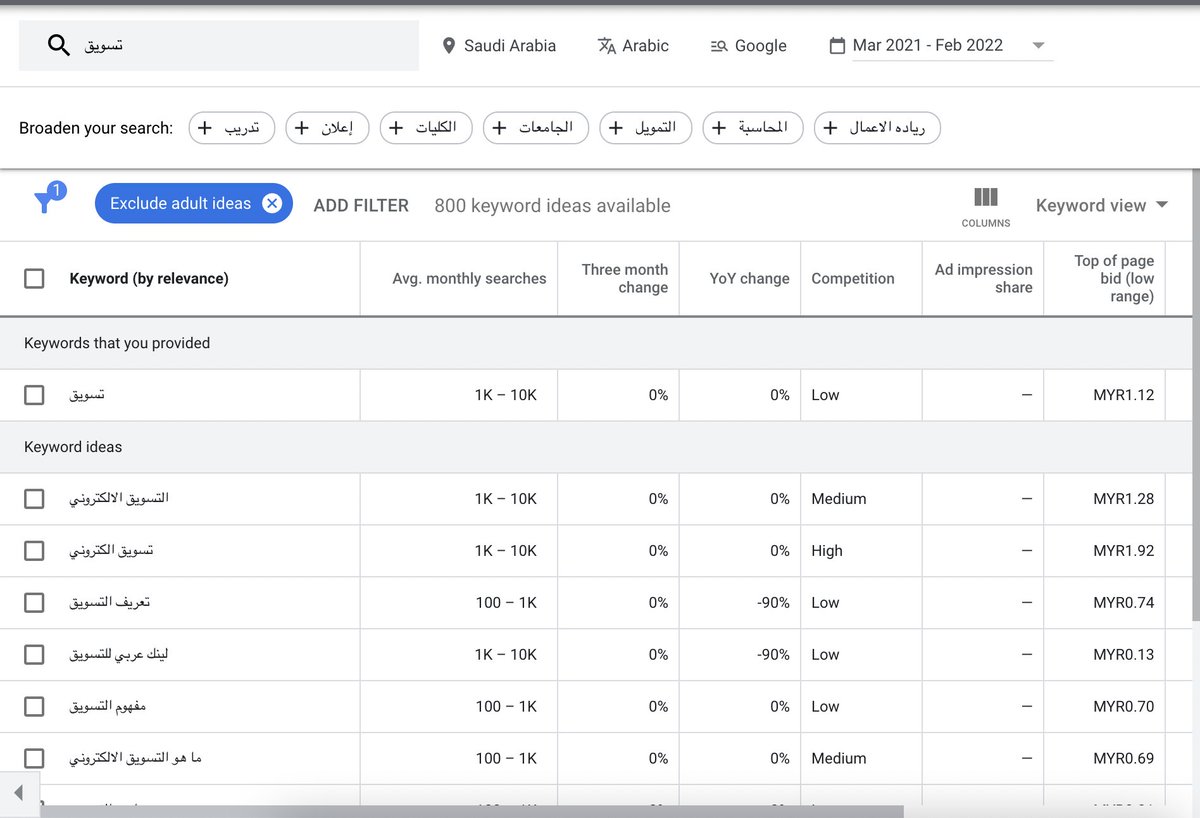Click keyword text مفهوم التسويق
The image size is (1200, 818).
point(108,707)
